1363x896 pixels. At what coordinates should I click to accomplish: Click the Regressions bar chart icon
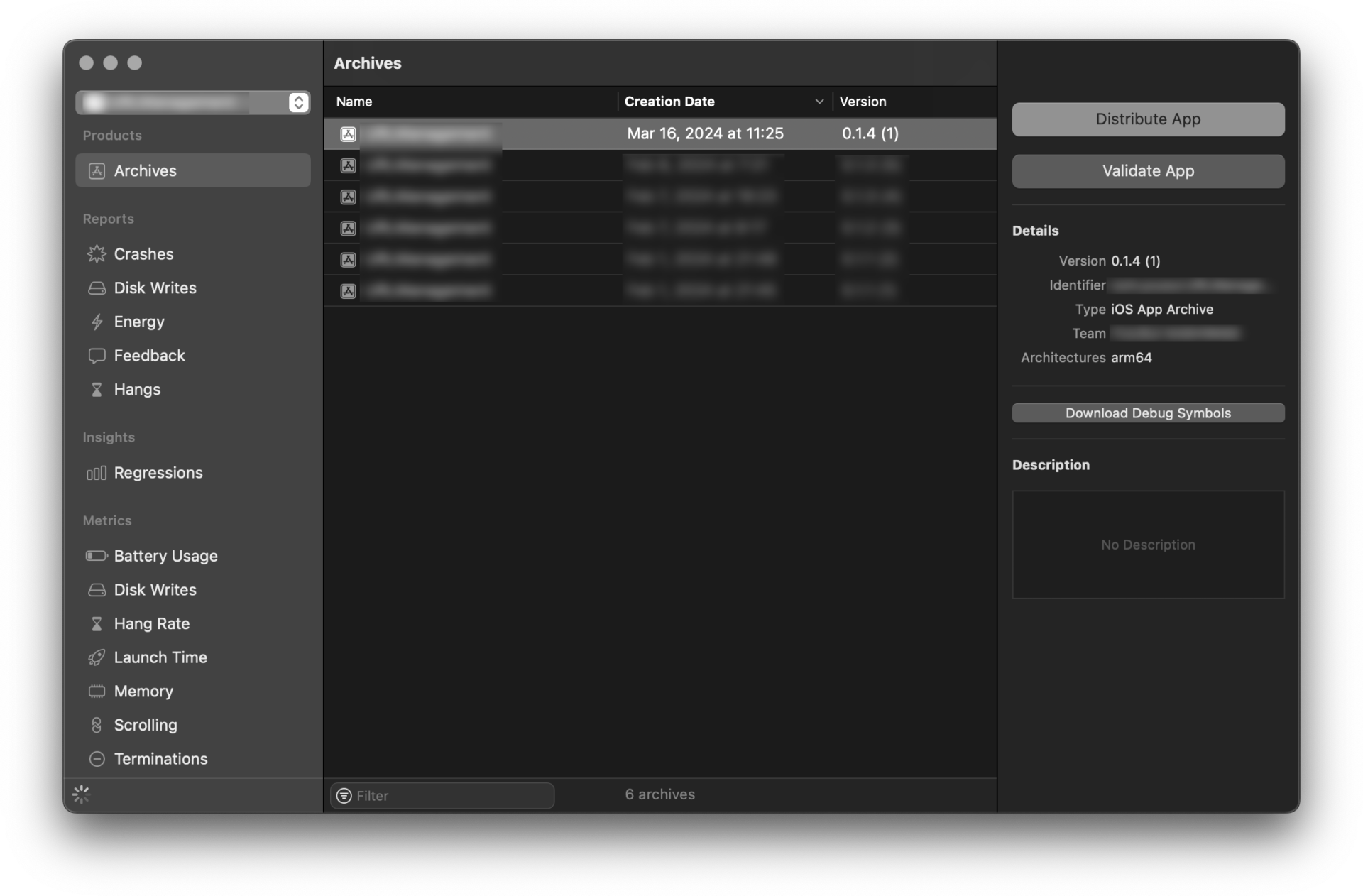point(97,473)
